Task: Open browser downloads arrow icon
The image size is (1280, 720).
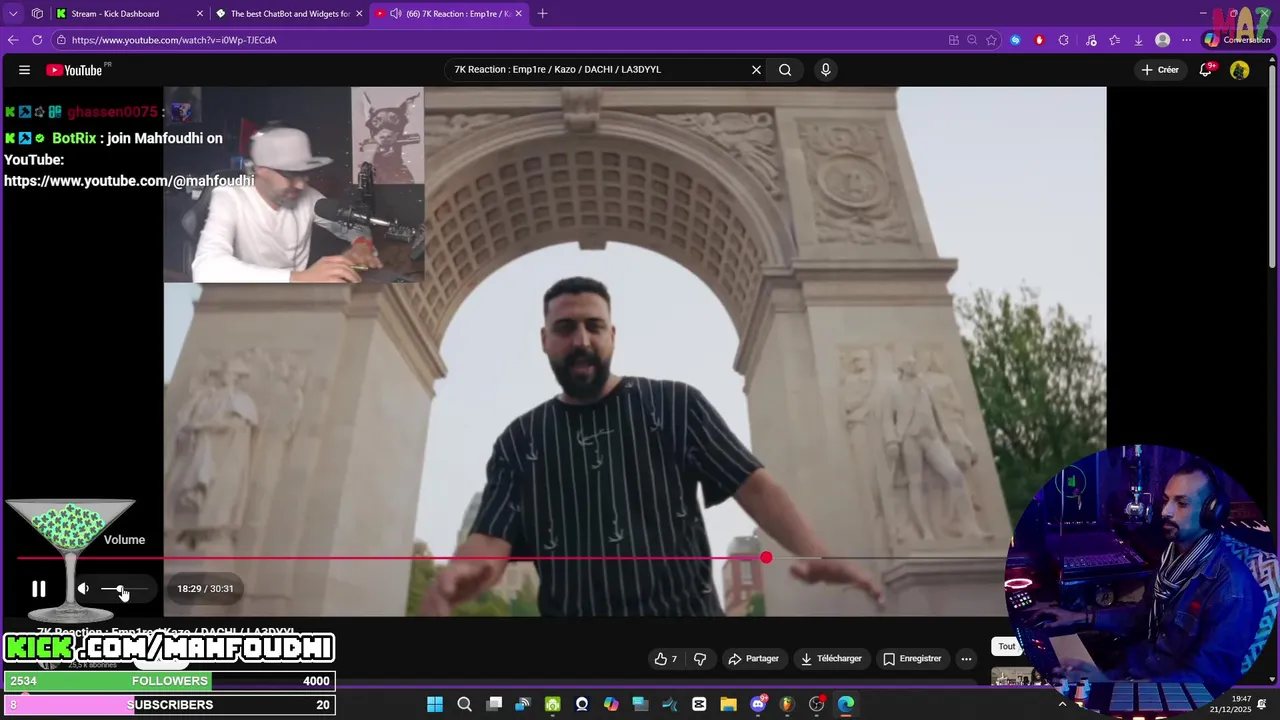Action: (x=1138, y=40)
